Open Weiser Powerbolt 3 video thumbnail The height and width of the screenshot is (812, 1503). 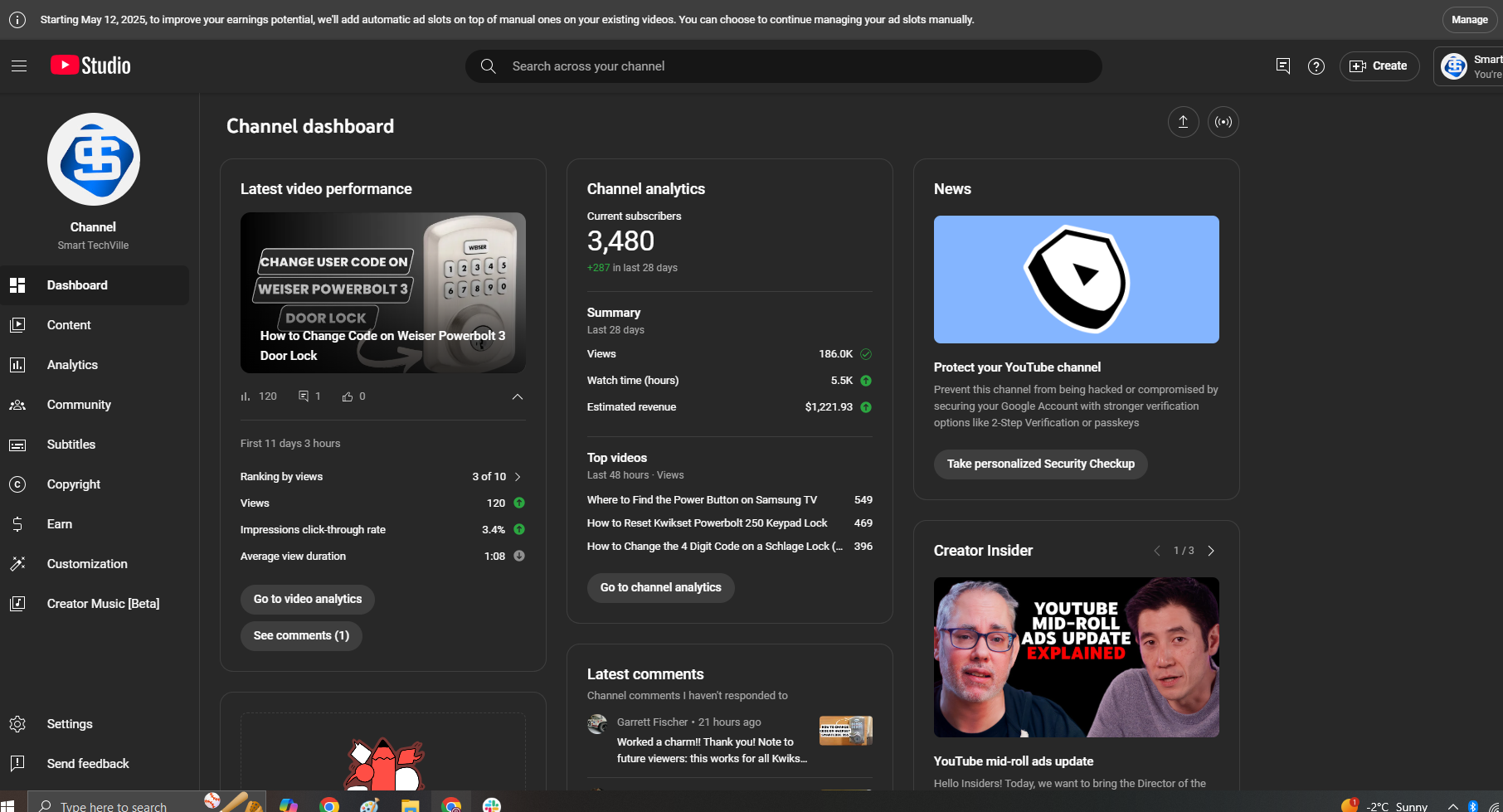point(383,293)
